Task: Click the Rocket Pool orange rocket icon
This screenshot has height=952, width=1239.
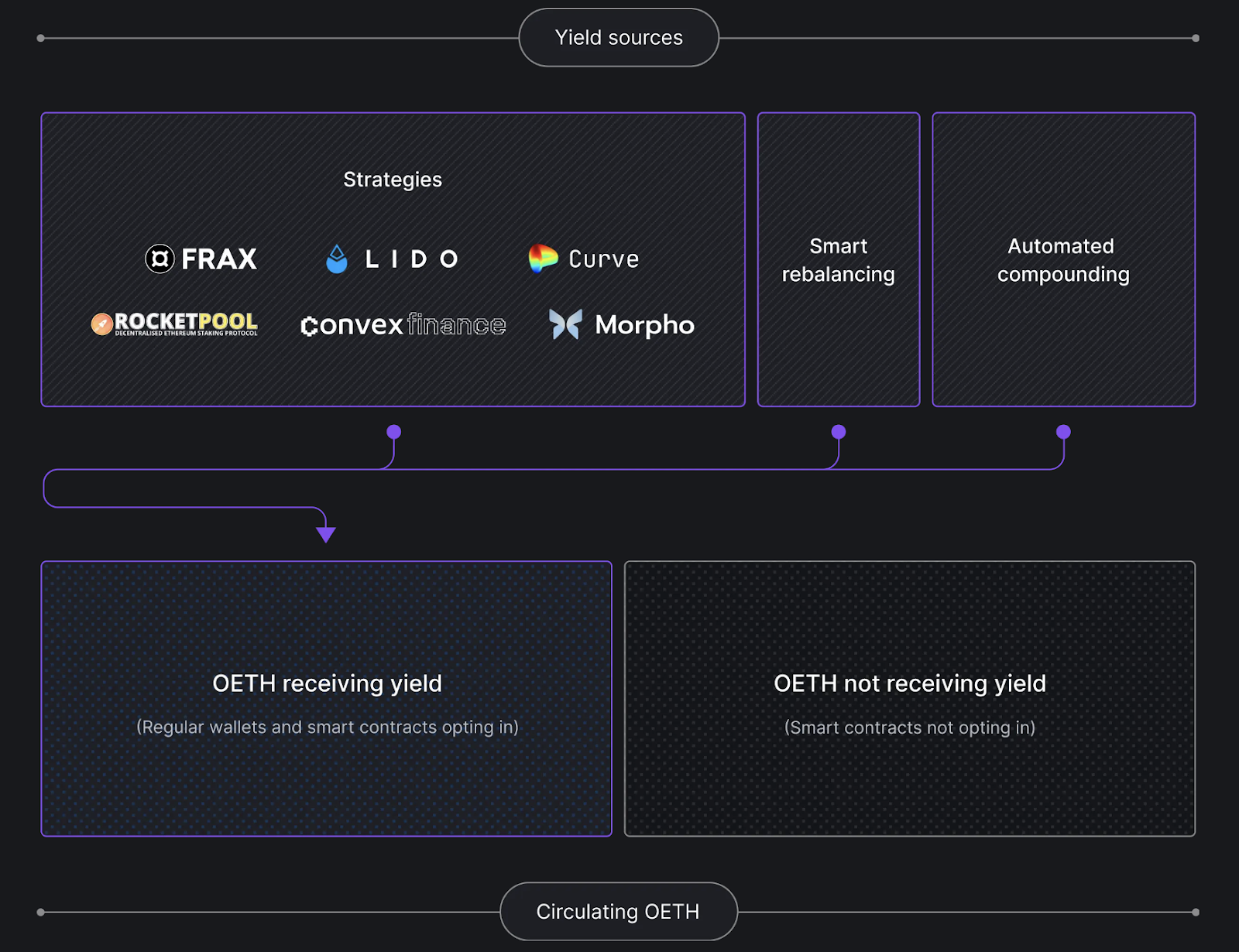Action: [102, 324]
